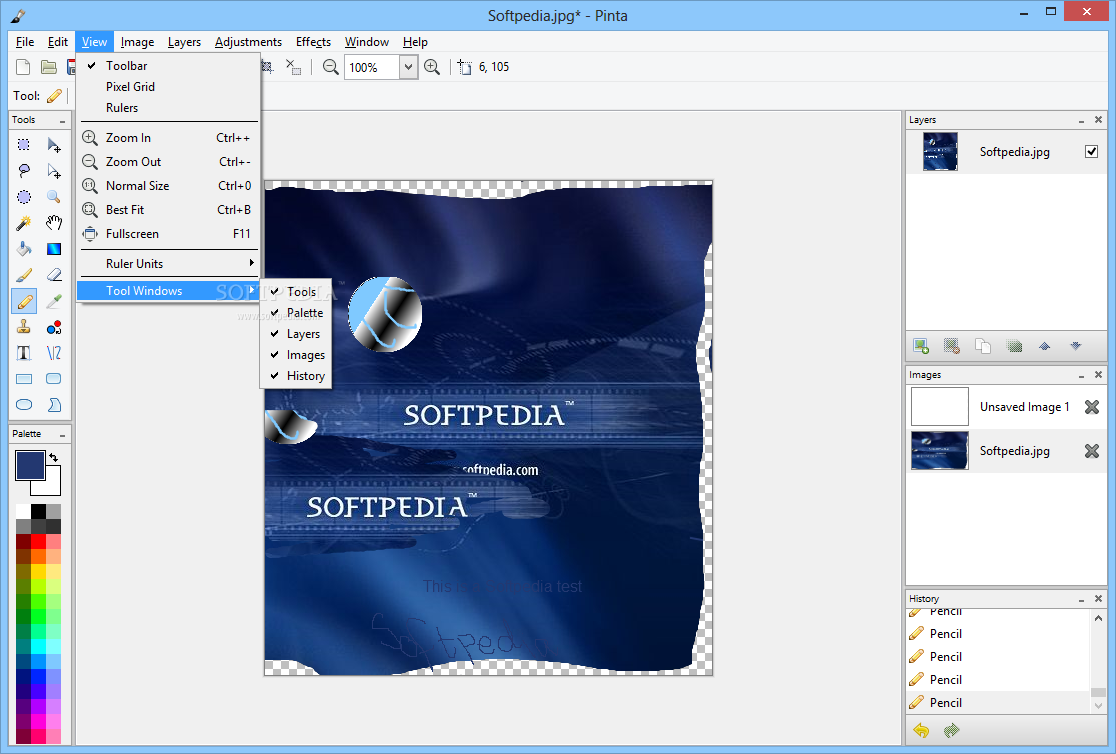Image resolution: width=1116 pixels, height=754 pixels.
Task: Collapse the Palette panel
Action: click(x=63, y=434)
